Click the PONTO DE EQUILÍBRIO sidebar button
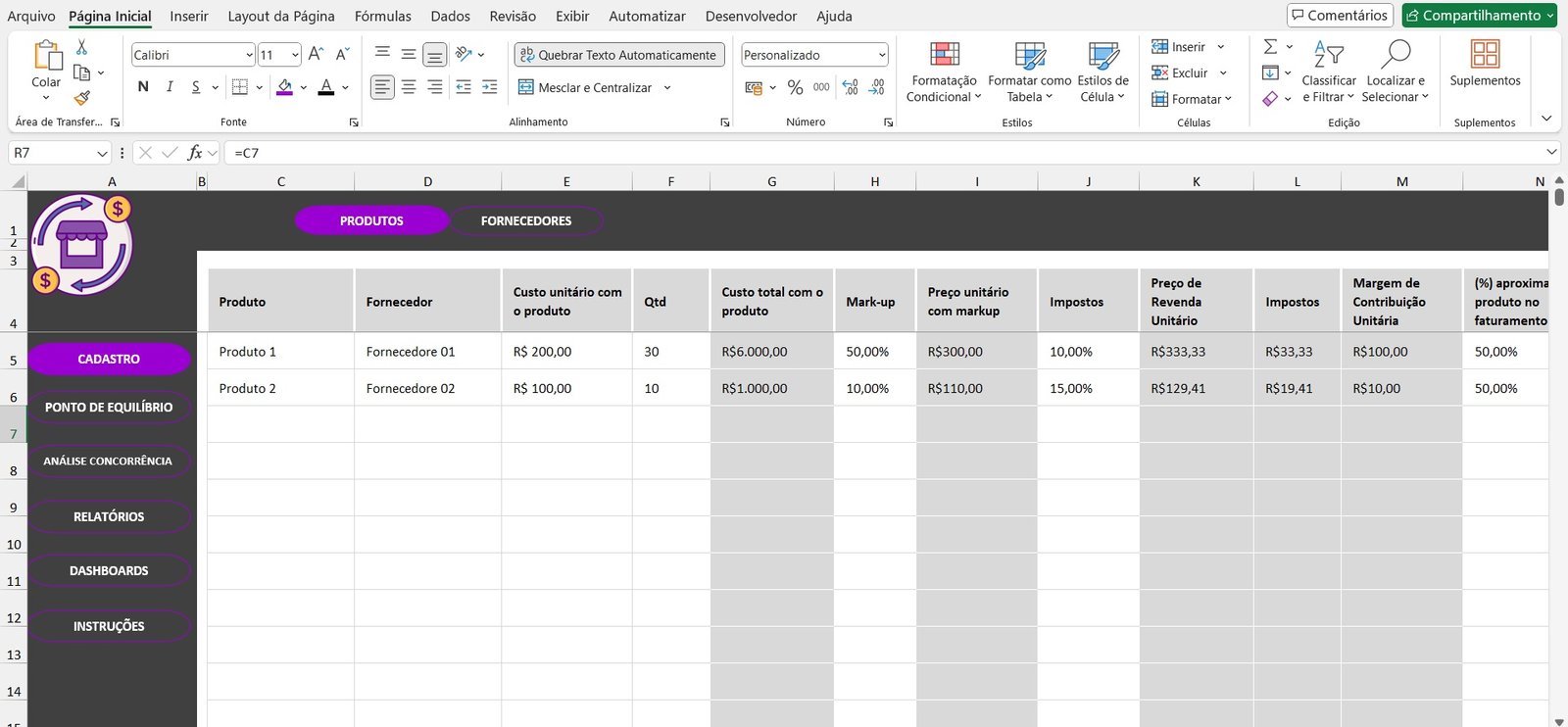The image size is (1568, 727). [109, 407]
